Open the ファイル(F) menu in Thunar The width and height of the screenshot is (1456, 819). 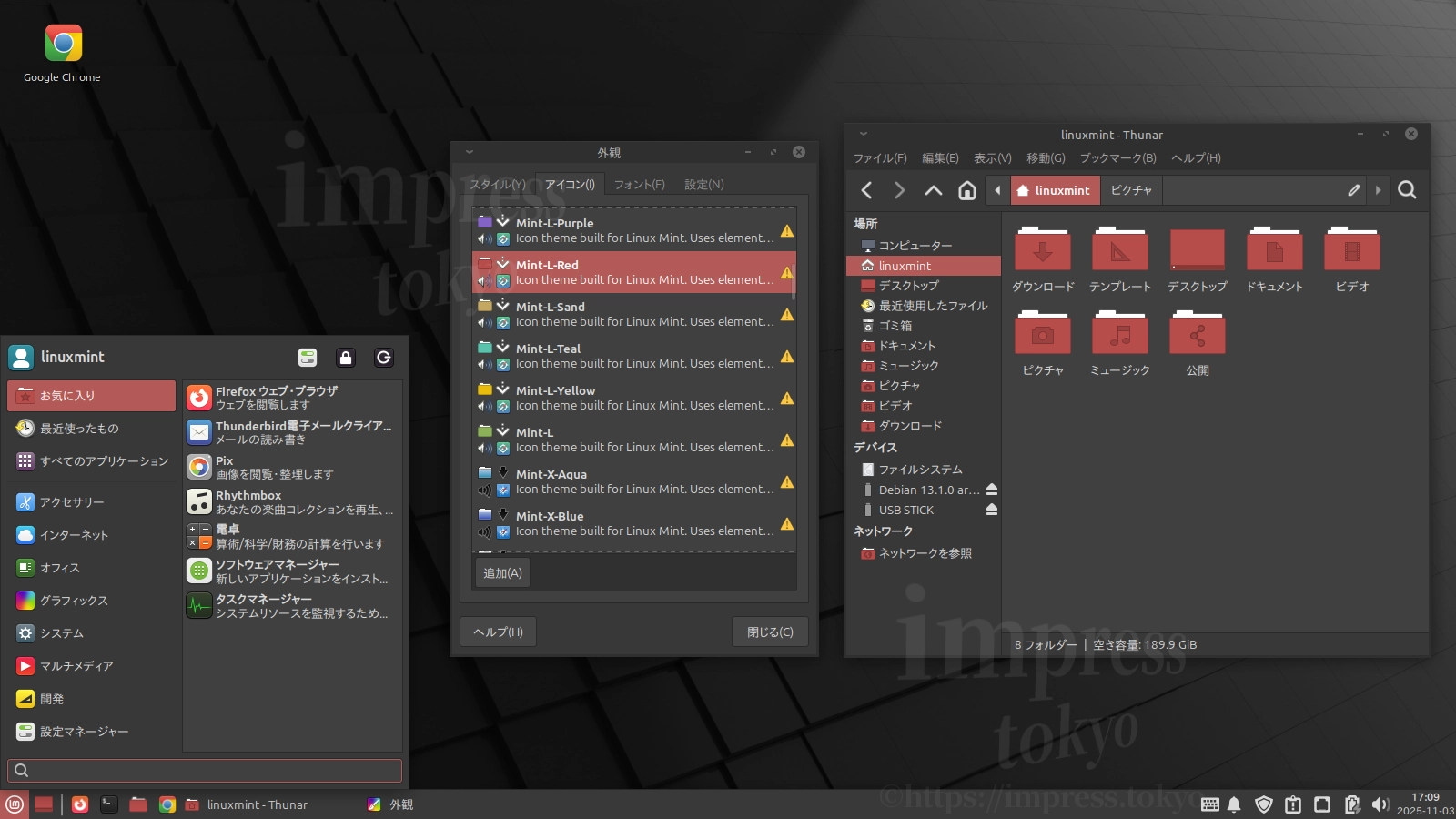coord(880,158)
